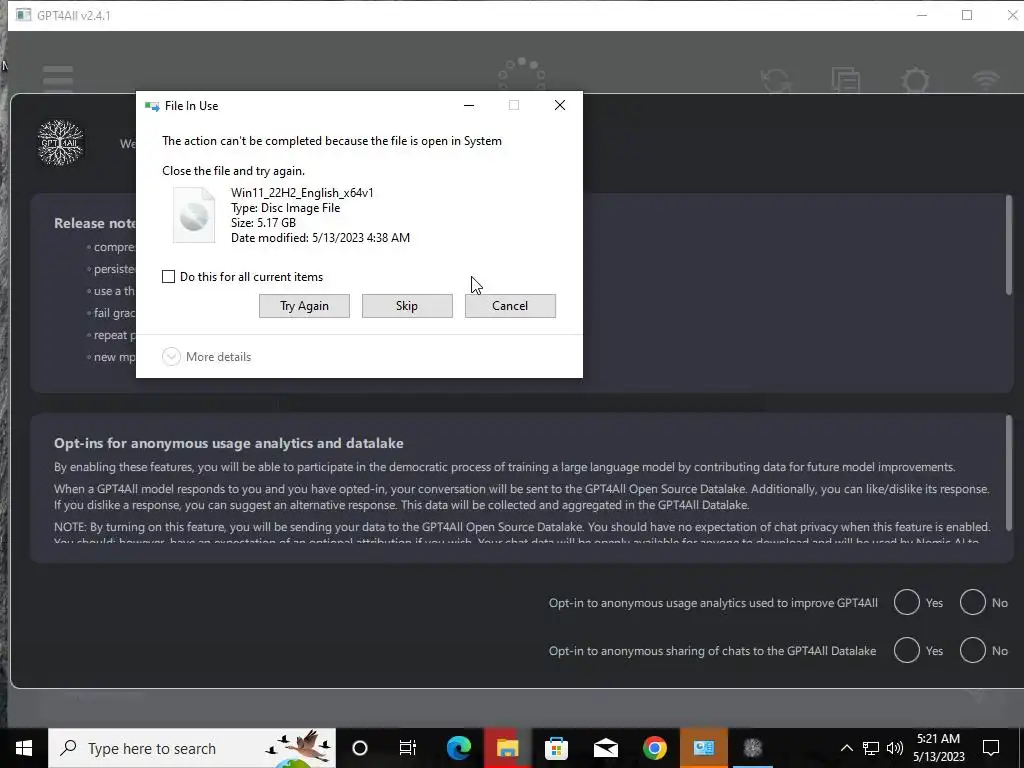1024x768 pixels.
Task: Click the 'Date modified: 5/13/2023 4:38 AM' text
Action: (x=321, y=238)
